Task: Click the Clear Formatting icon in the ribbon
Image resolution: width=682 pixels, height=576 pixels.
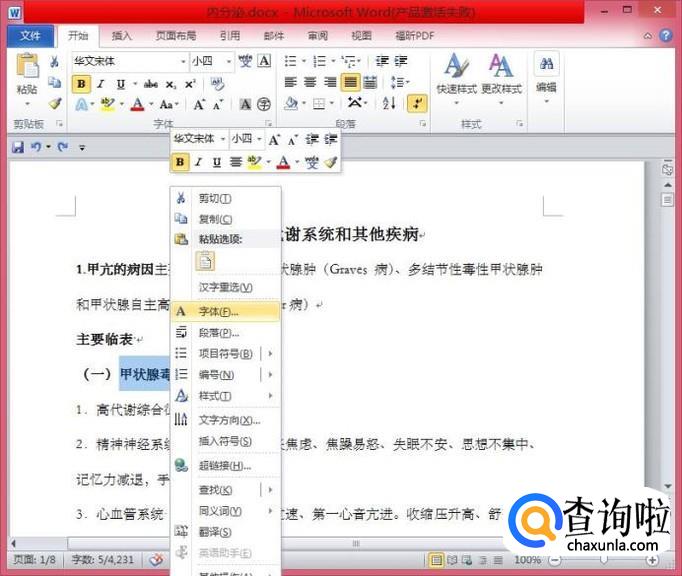Action: point(217,83)
